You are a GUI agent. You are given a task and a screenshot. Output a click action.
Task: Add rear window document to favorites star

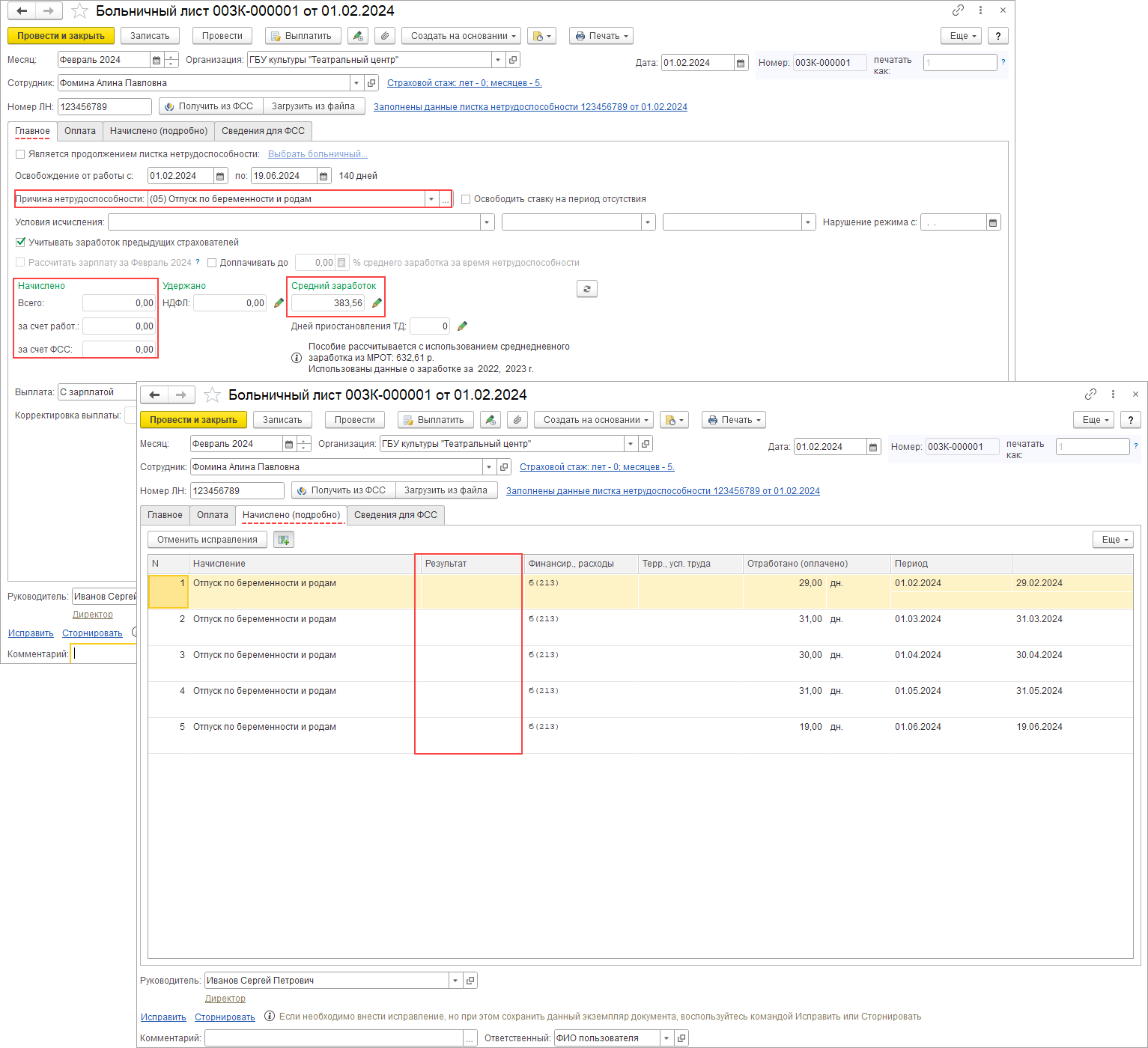point(79,11)
